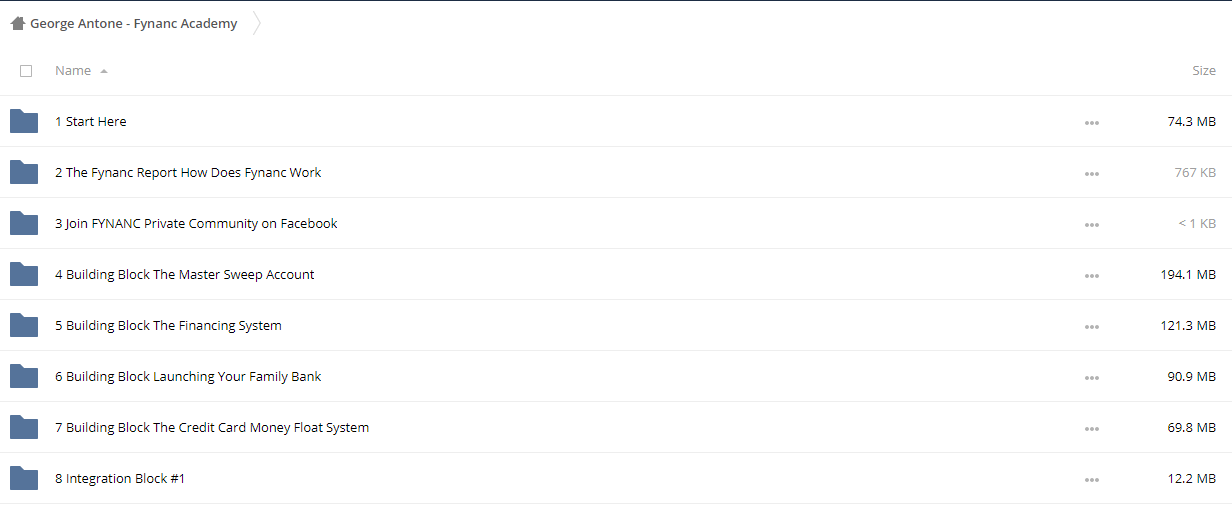Open the folder icon for 1 Start Here
This screenshot has width=1232, height=507.
tap(24, 121)
